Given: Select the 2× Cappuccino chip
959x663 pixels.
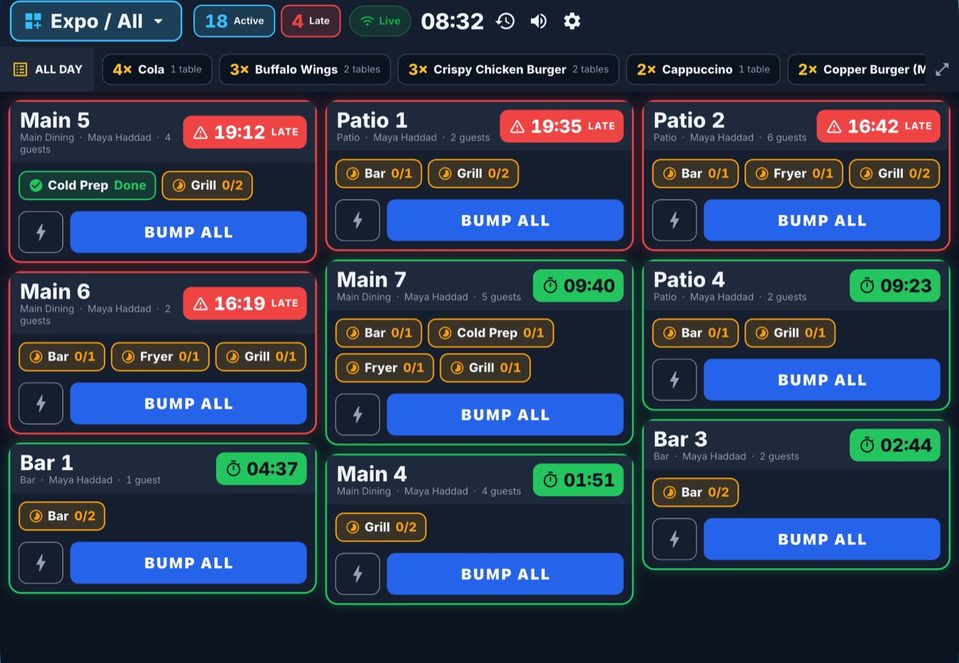Looking at the screenshot, I should point(703,70).
